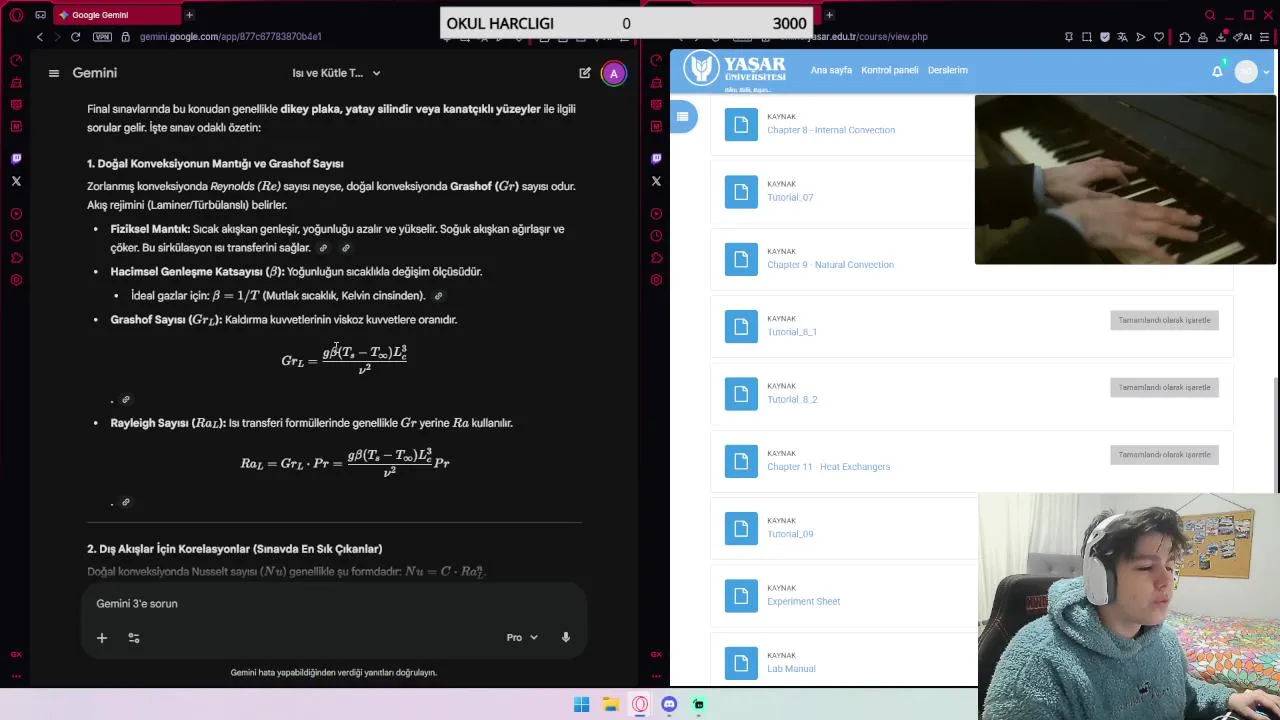This screenshot has height=720, width=1280.
Task: Open the Windows Start menu
Action: pos(581,704)
